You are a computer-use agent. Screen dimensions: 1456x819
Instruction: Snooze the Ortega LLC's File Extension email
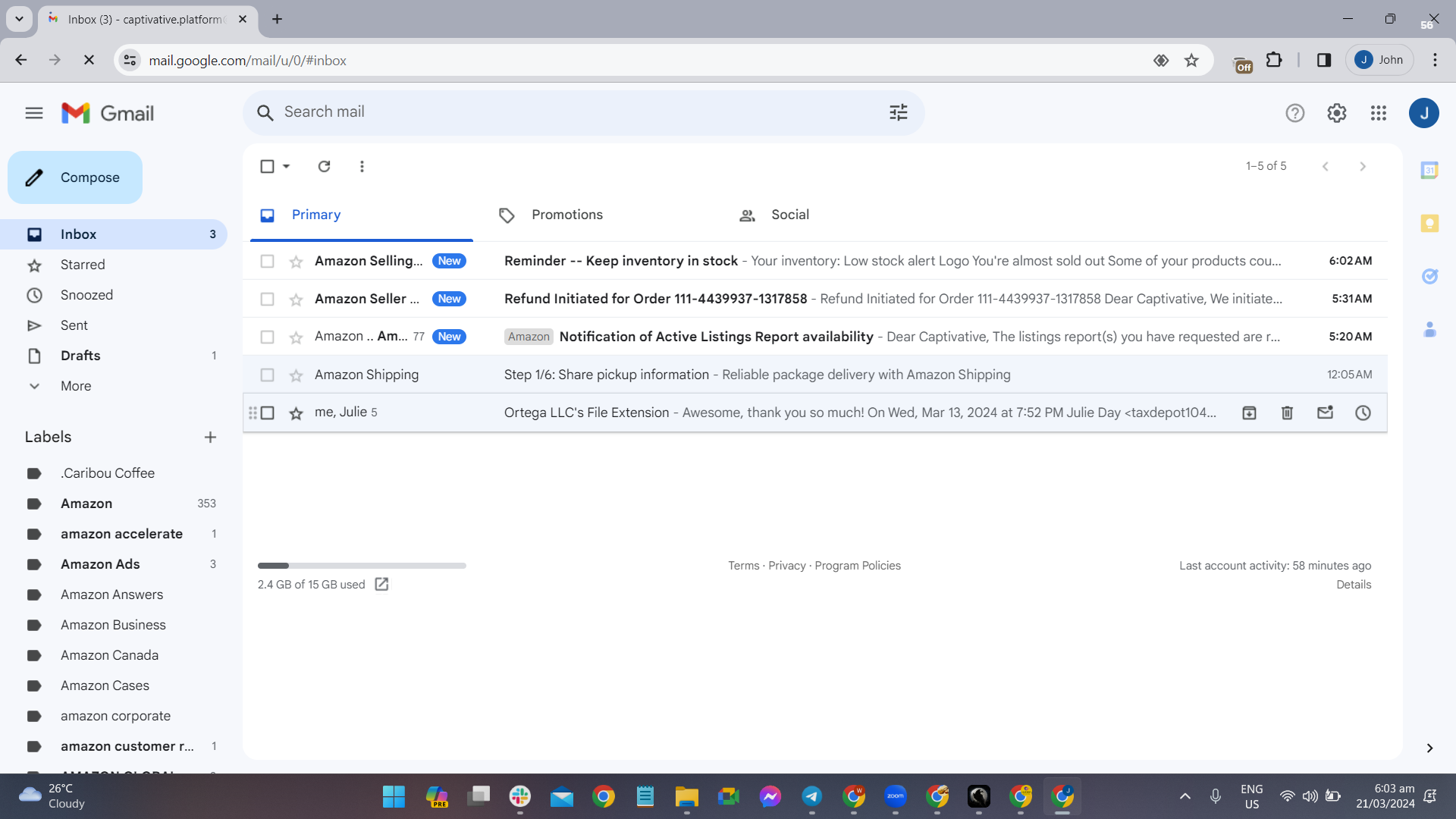point(1363,413)
